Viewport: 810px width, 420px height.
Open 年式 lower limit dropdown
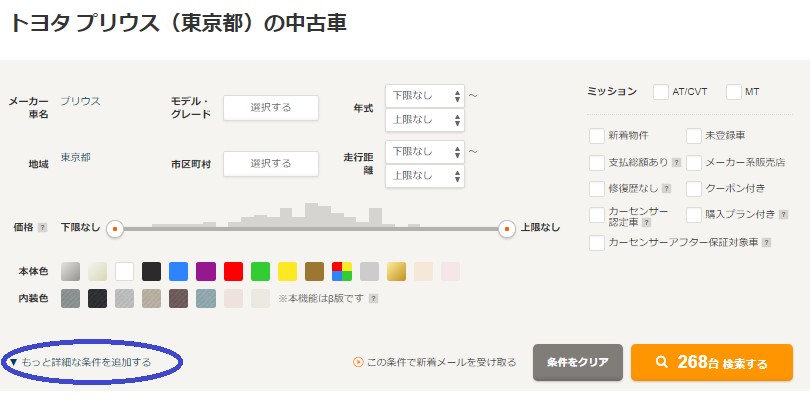(x=425, y=96)
